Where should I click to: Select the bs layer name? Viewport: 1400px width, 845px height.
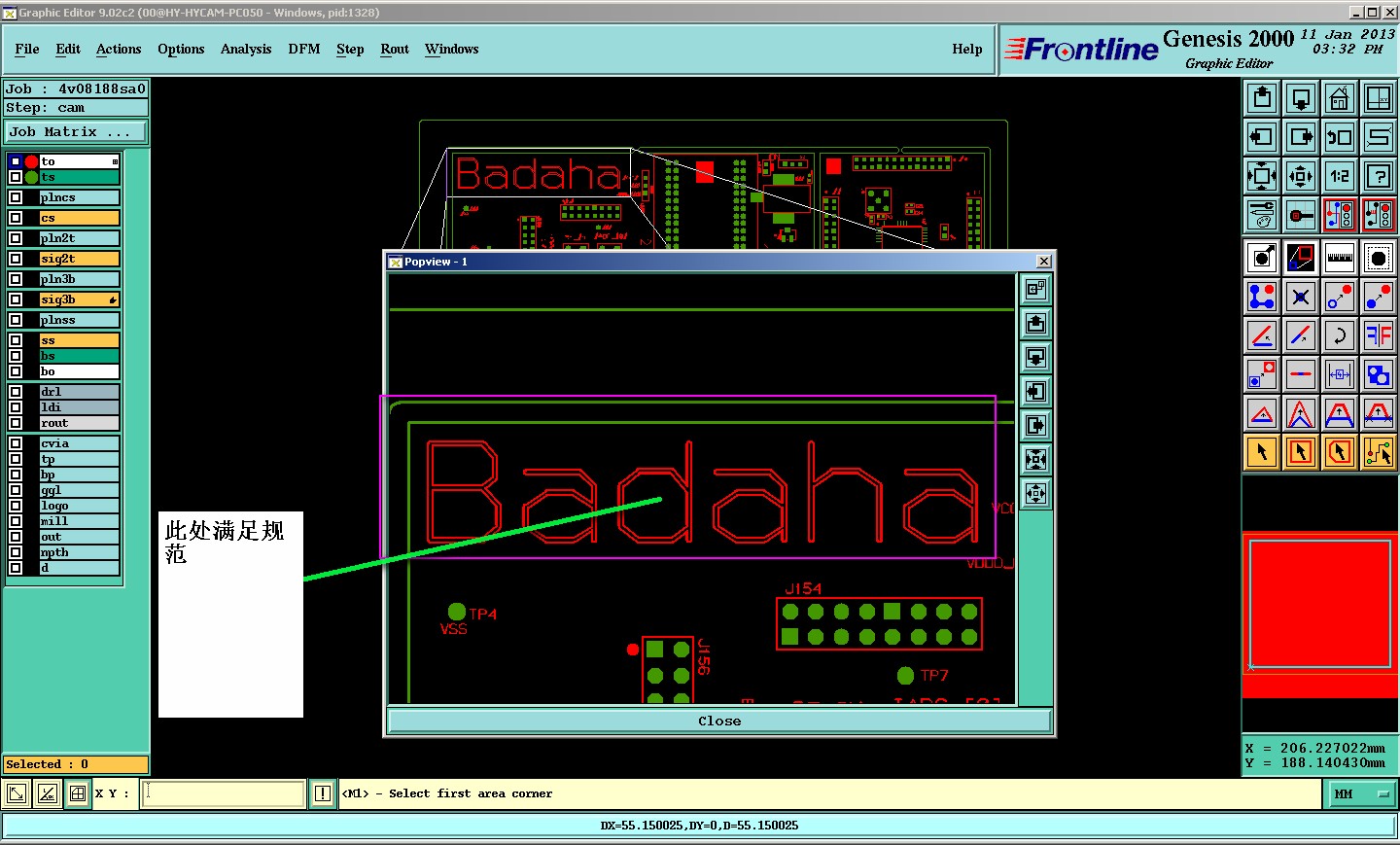pos(80,356)
